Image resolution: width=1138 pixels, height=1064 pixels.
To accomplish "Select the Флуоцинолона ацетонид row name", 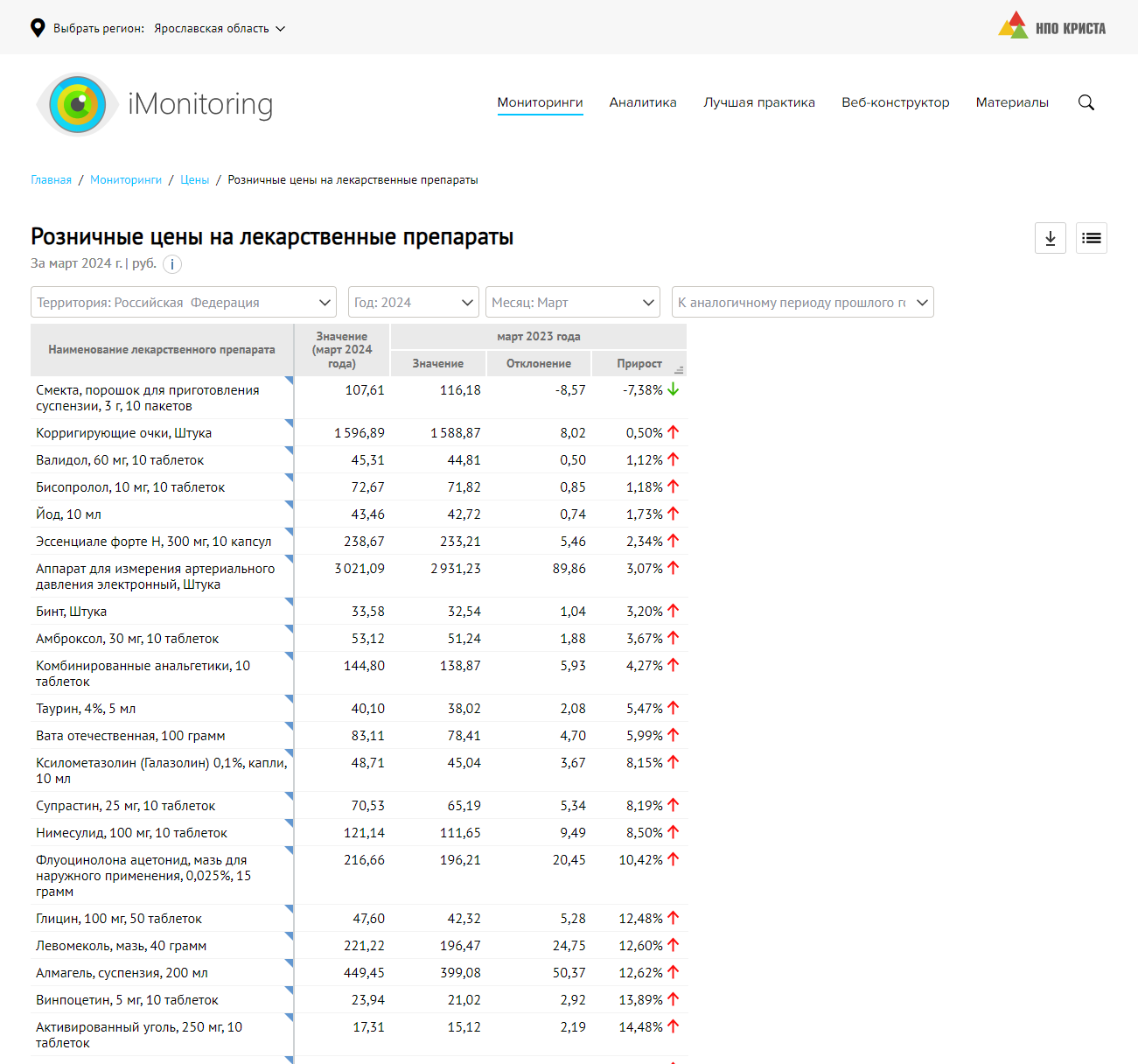I will (143, 876).
